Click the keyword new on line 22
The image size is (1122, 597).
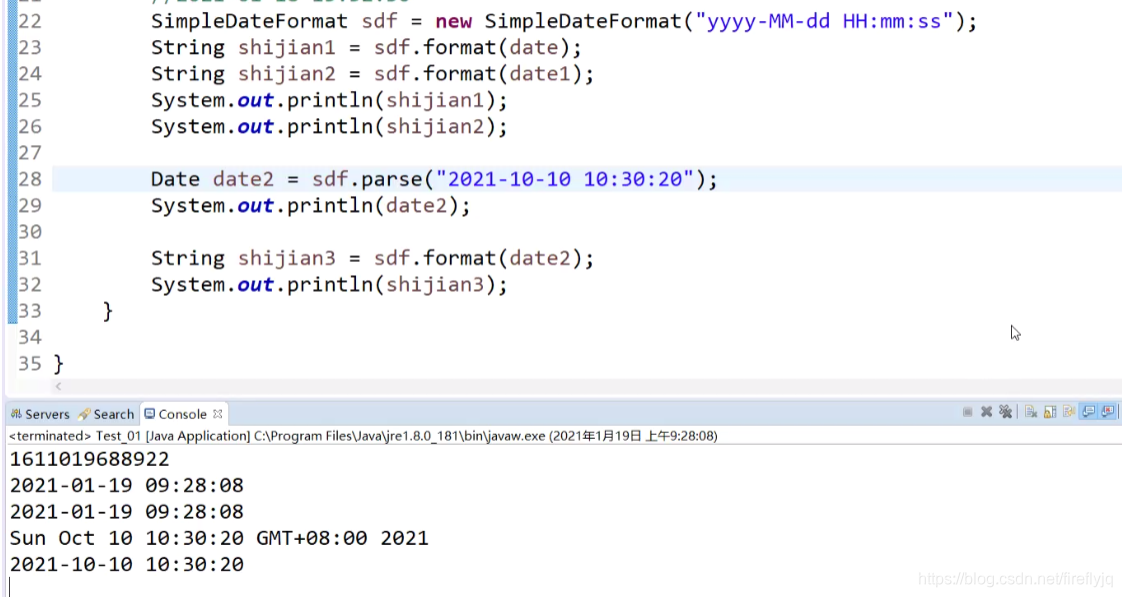tap(454, 21)
